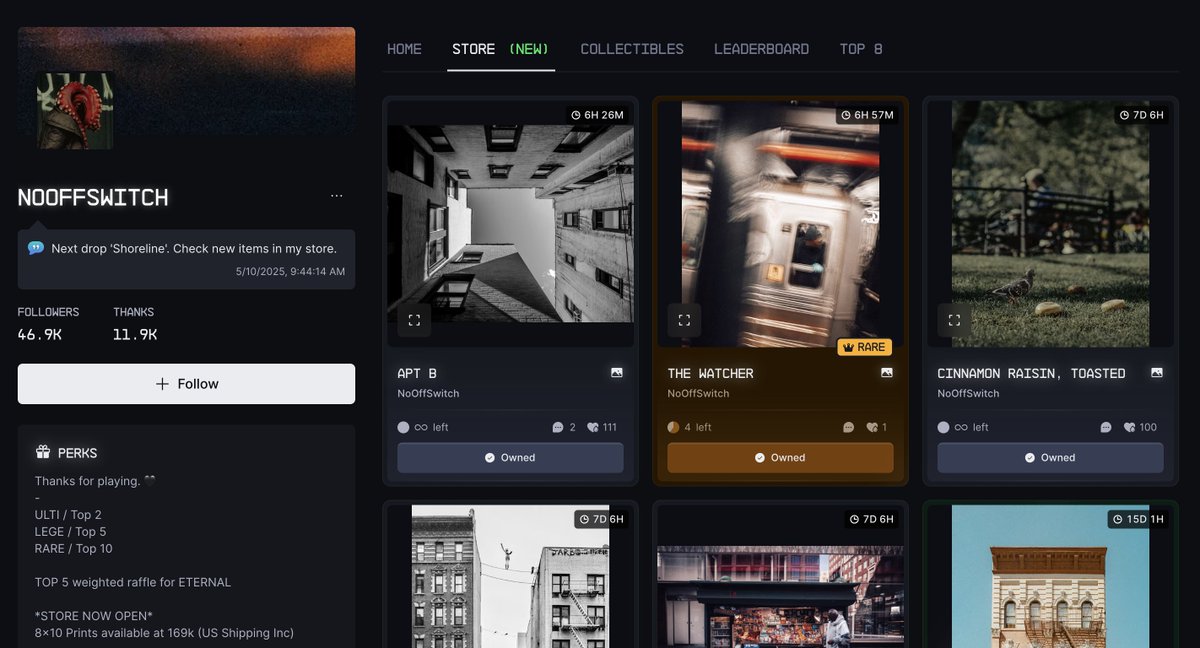
Task: Click the thanks heart icon on APT B card
Action: coord(593,427)
